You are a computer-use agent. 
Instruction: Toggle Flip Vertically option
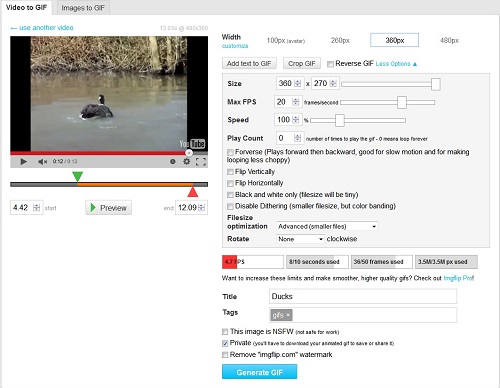click(x=230, y=172)
